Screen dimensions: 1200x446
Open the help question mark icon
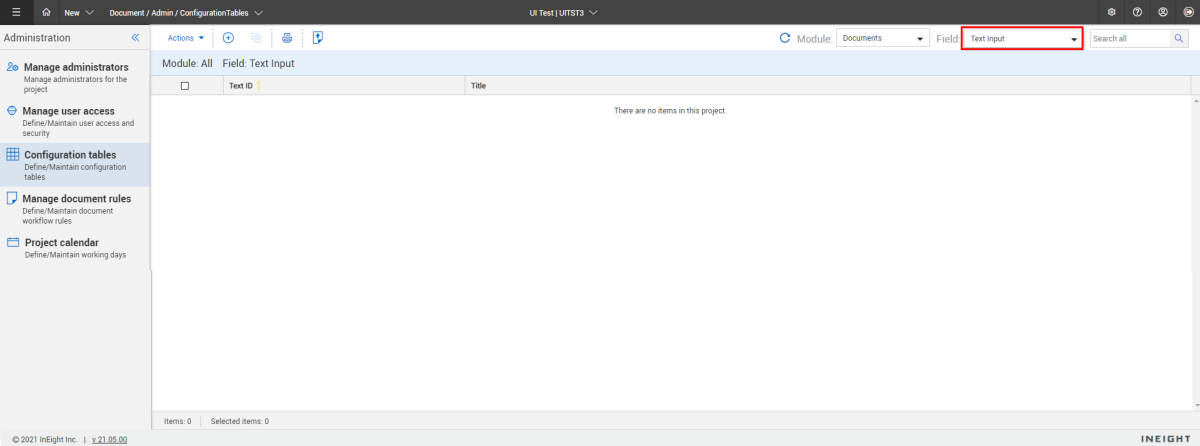(1138, 12)
